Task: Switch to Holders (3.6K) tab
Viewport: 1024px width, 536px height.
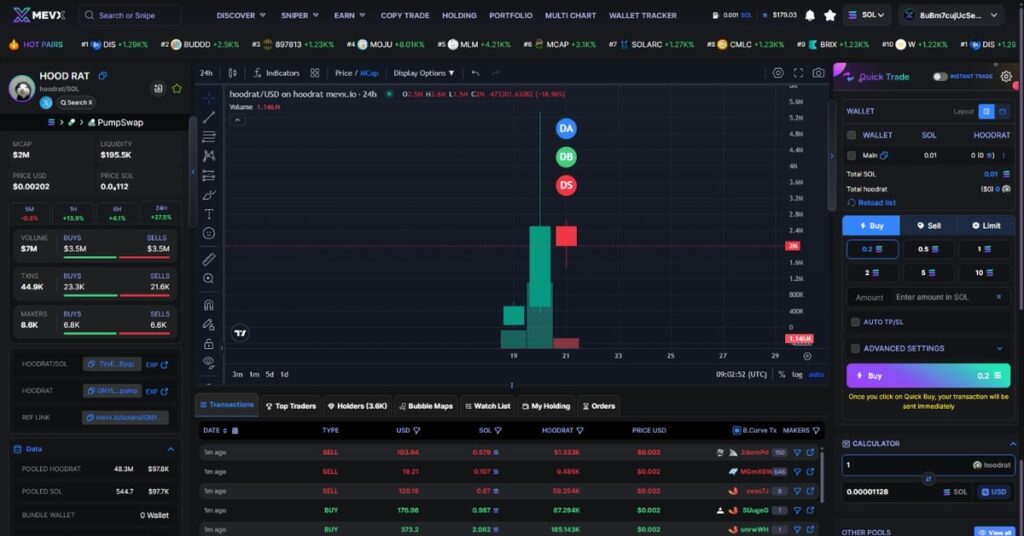Action: (357, 406)
